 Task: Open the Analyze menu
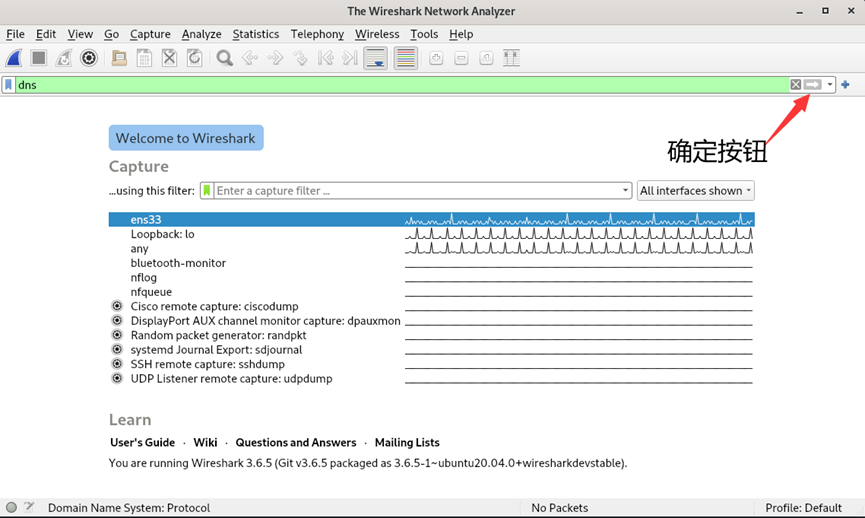[201, 34]
